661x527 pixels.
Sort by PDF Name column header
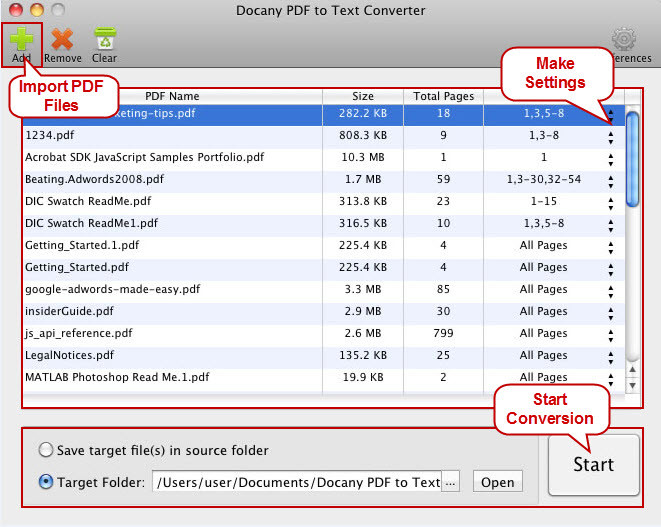tap(171, 96)
